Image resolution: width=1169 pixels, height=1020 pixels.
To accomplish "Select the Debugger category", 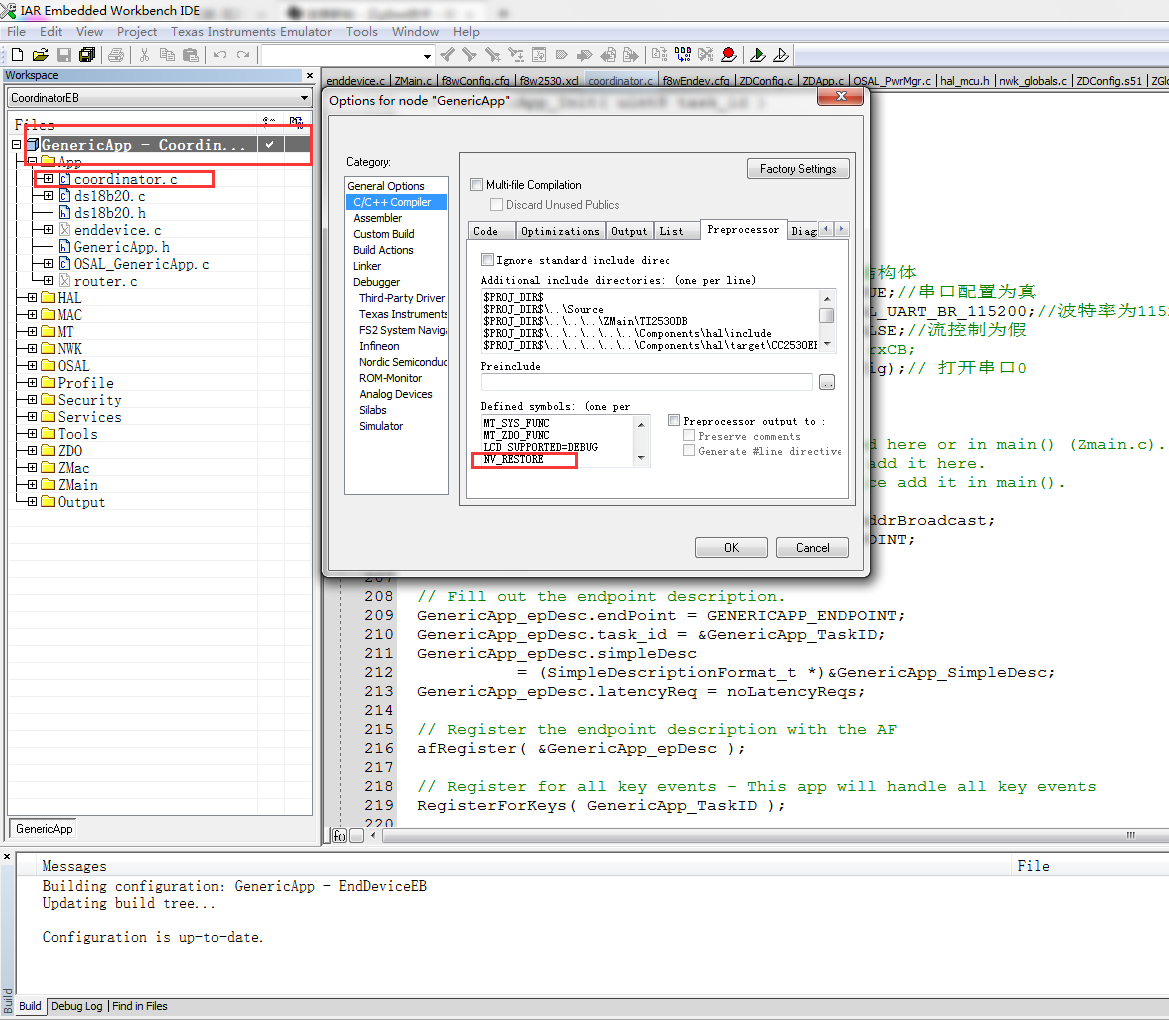I will tap(376, 282).
